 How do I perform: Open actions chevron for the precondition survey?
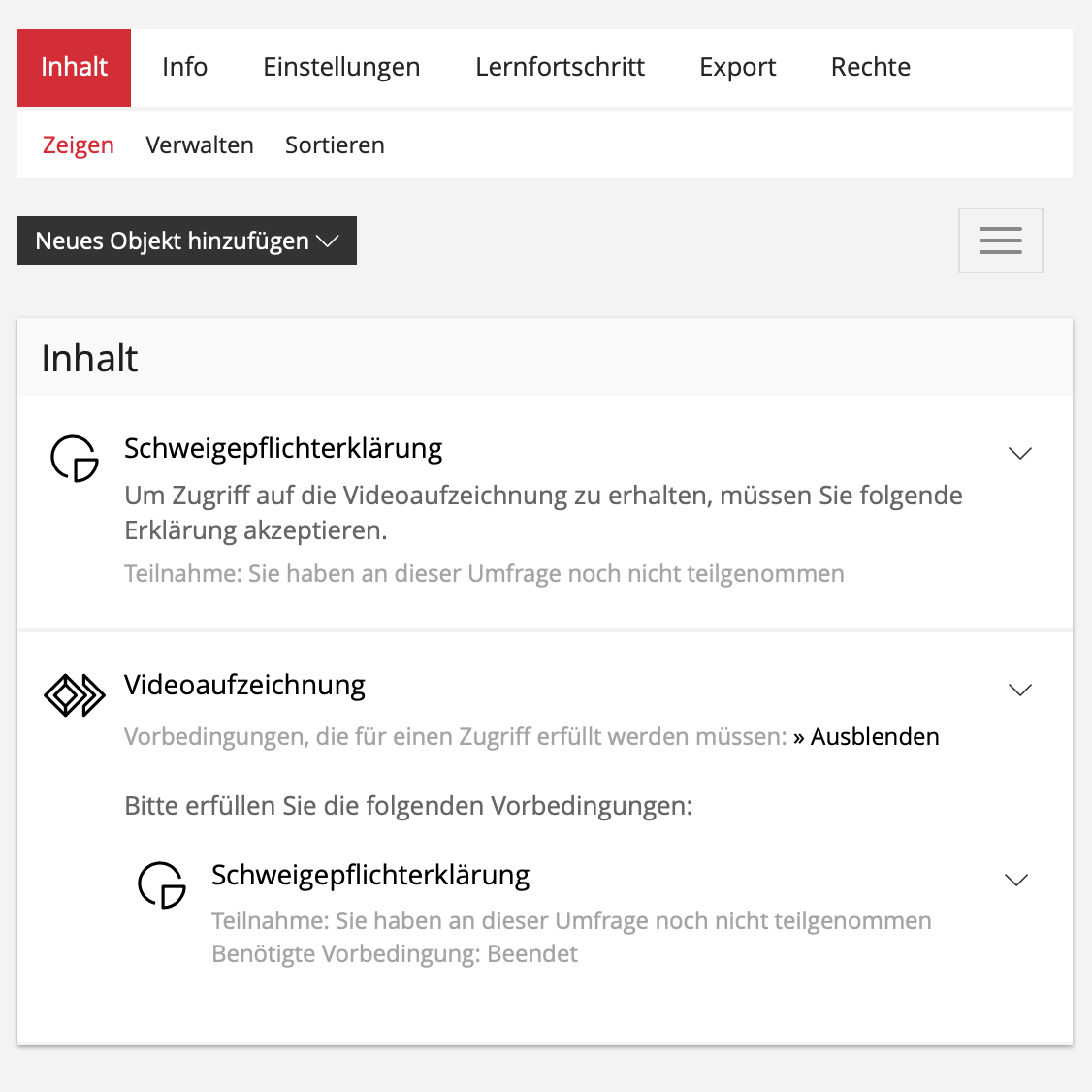(1015, 880)
